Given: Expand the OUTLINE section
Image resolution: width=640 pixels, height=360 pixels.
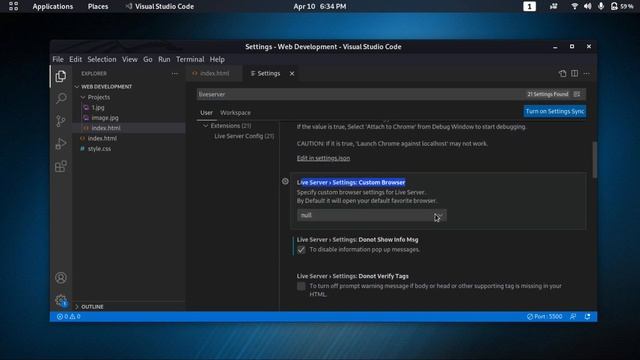Looking at the screenshot, I should (89, 307).
